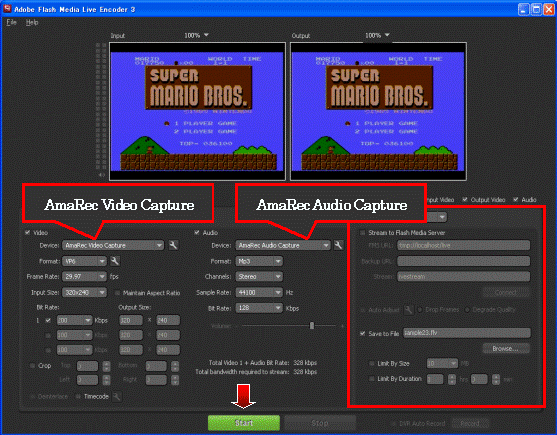Click the Flash Media Encoder title bar icon
The image size is (557, 435).
pyautogui.click(x=7, y=9)
